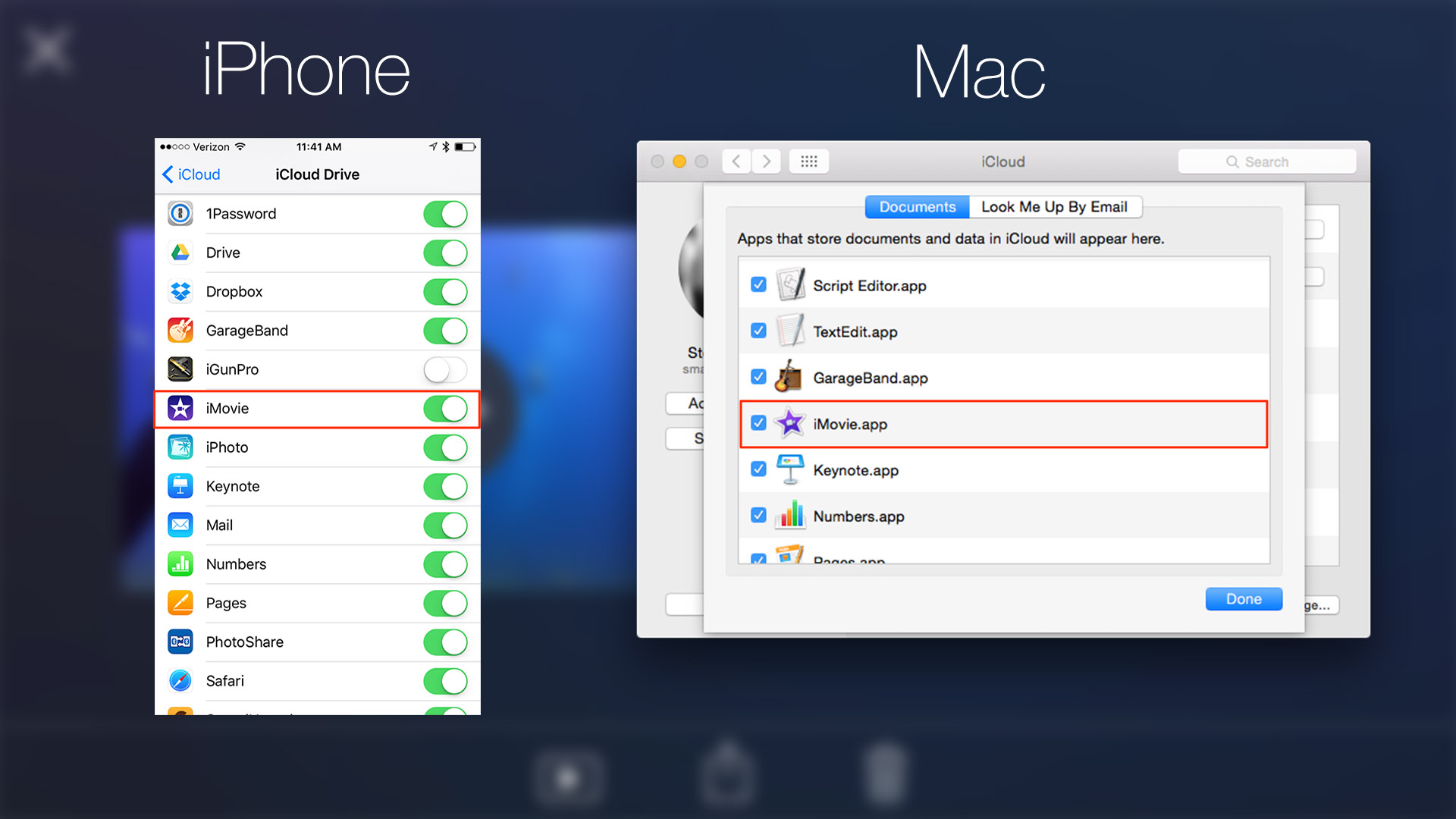Image resolution: width=1456 pixels, height=819 pixels.
Task: Toggle Keynote switch on iPhone
Action: (x=446, y=486)
